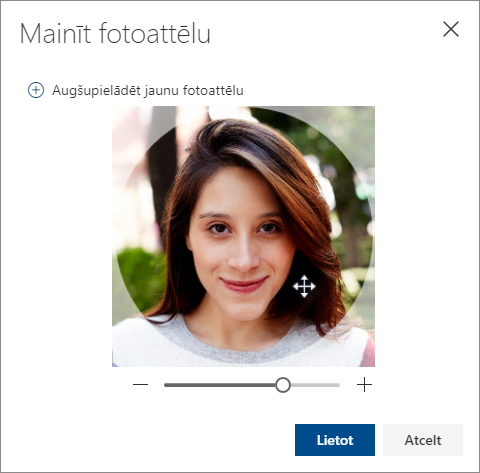Click the Atcelt button
This screenshot has width=480, height=473.
click(423, 440)
